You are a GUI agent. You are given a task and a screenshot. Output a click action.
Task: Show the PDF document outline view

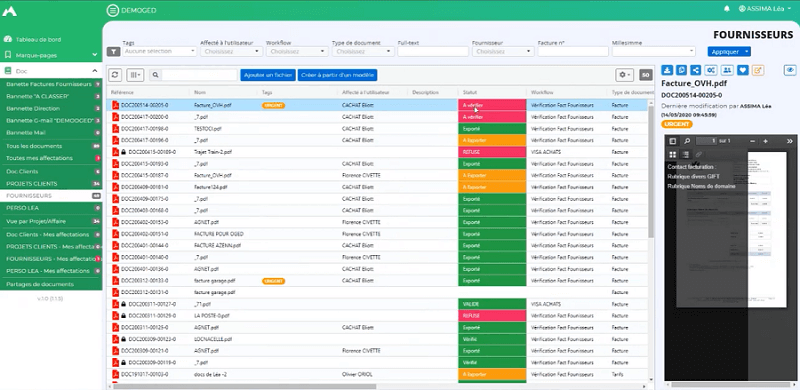coord(686,155)
